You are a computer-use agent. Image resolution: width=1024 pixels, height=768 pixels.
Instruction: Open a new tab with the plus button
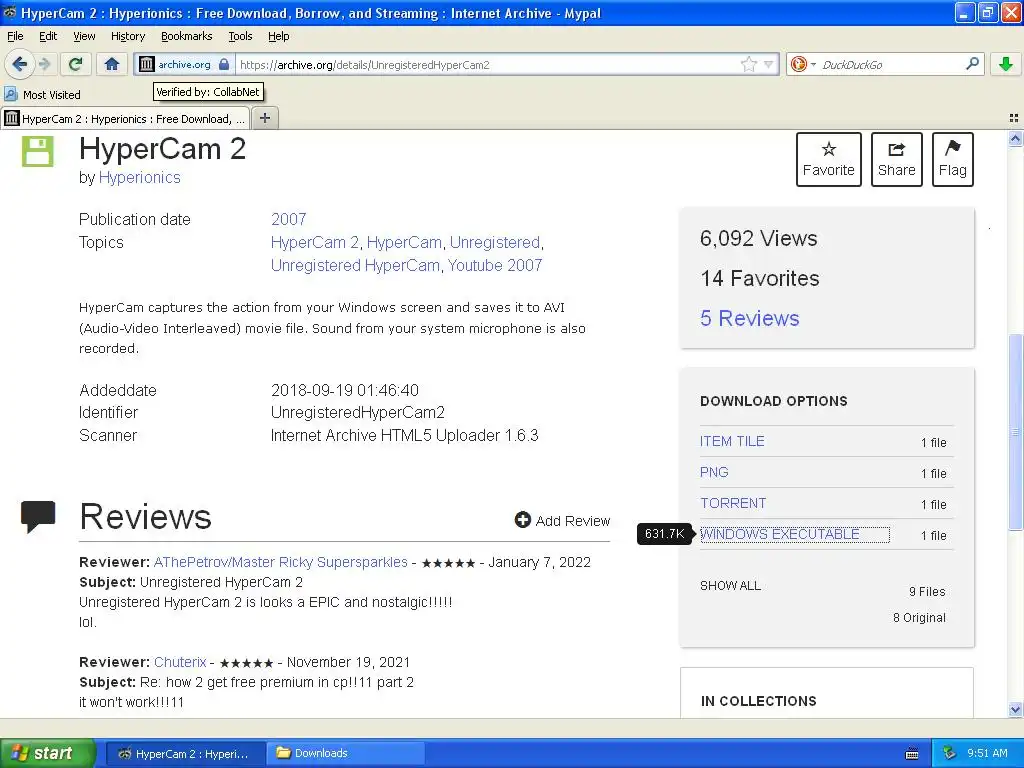(x=264, y=118)
